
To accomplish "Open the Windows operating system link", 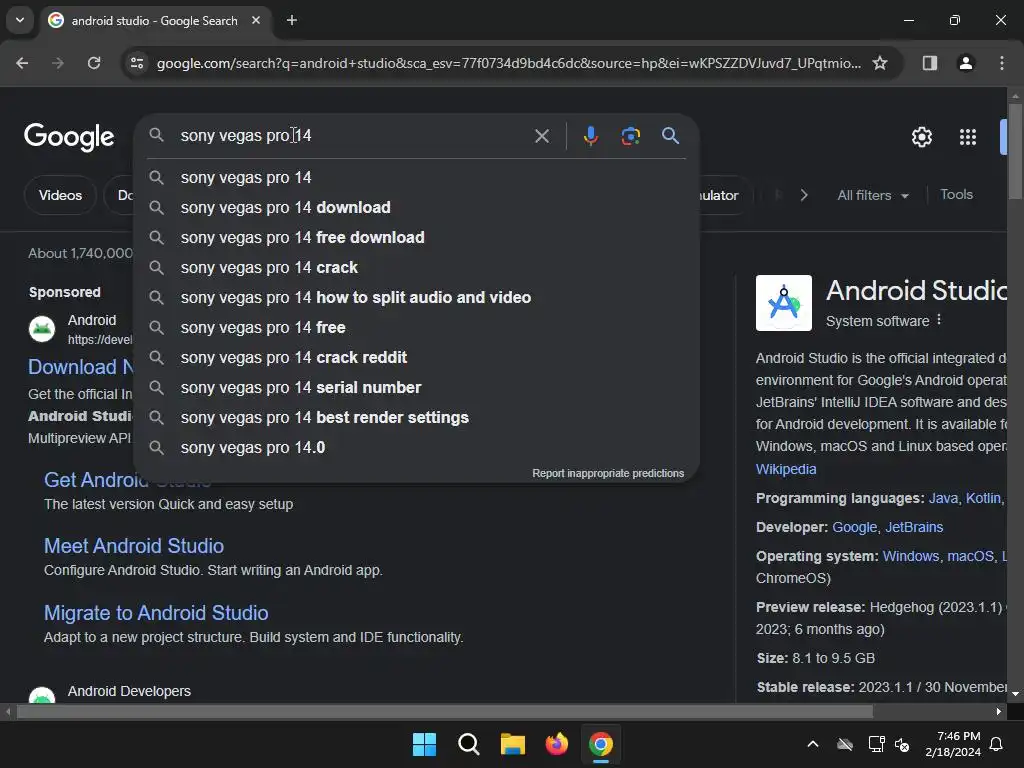I will (910, 556).
